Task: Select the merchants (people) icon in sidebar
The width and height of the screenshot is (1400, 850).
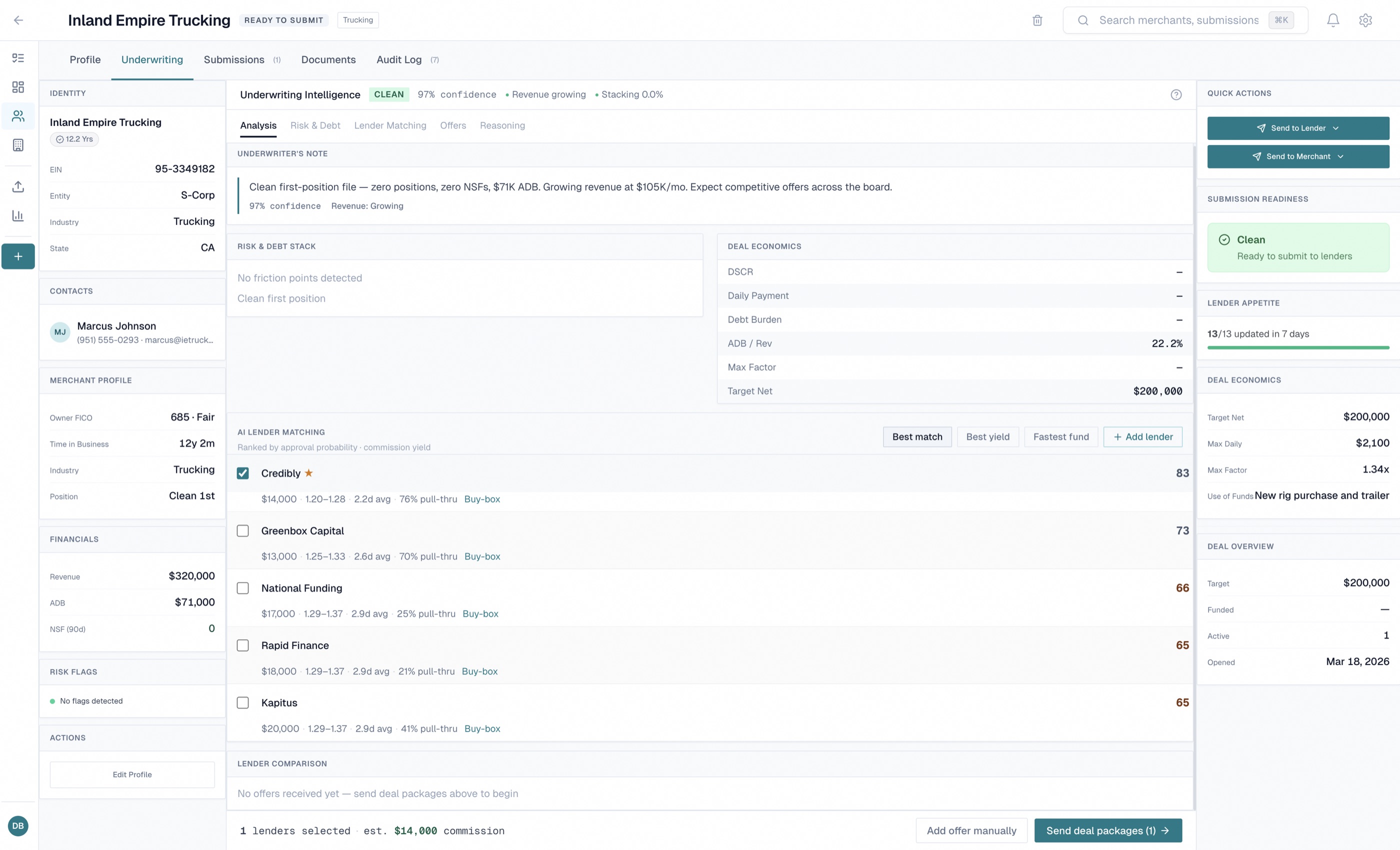Action: pos(17,116)
